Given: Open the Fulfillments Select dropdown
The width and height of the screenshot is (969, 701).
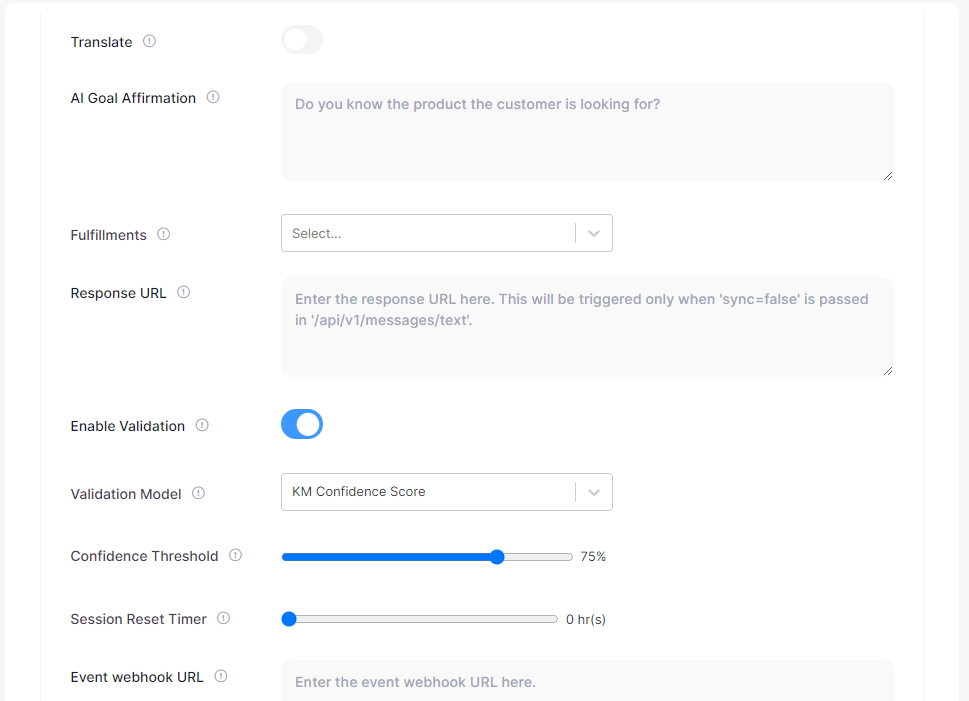Looking at the screenshot, I should coord(428,233).
